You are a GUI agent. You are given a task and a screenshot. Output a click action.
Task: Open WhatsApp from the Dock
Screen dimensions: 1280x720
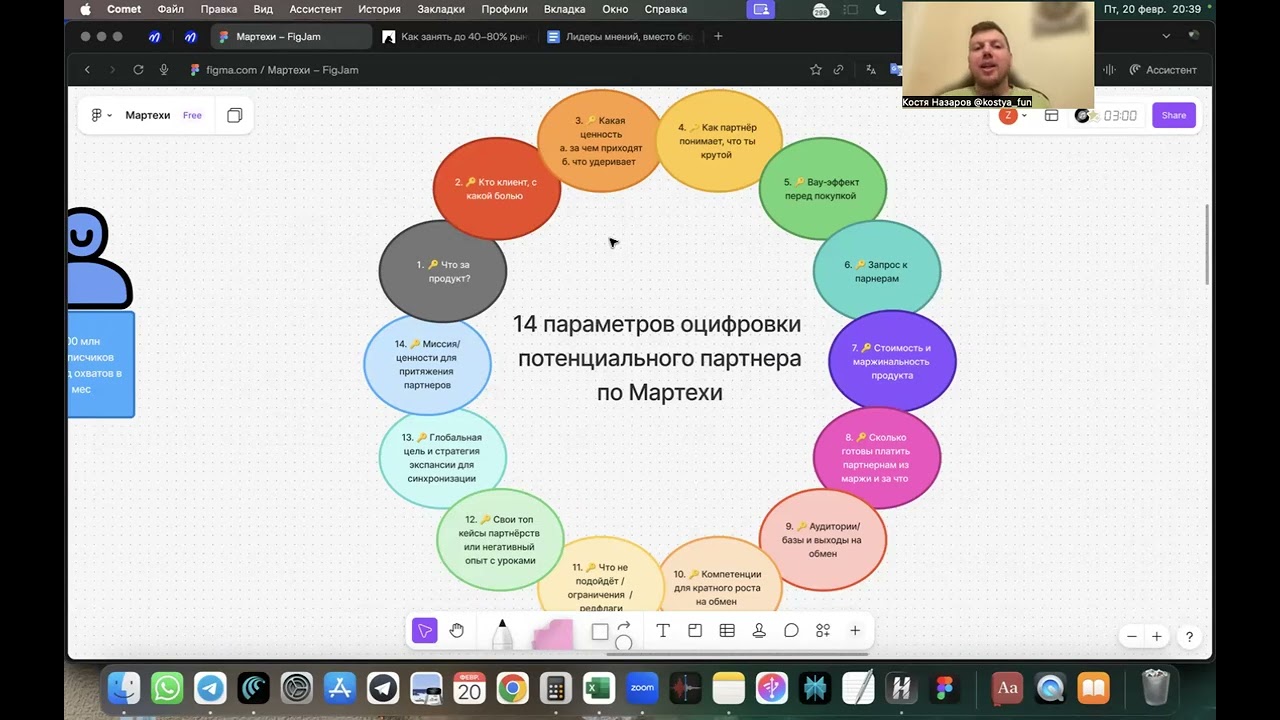coord(167,688)
